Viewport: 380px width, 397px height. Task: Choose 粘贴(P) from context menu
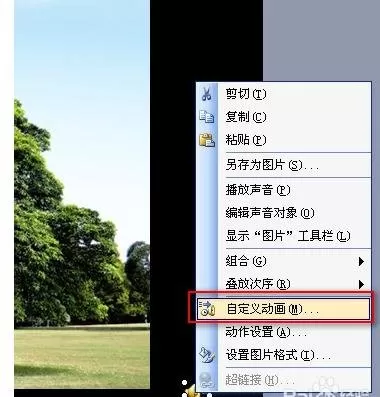[x=283, y=140]
